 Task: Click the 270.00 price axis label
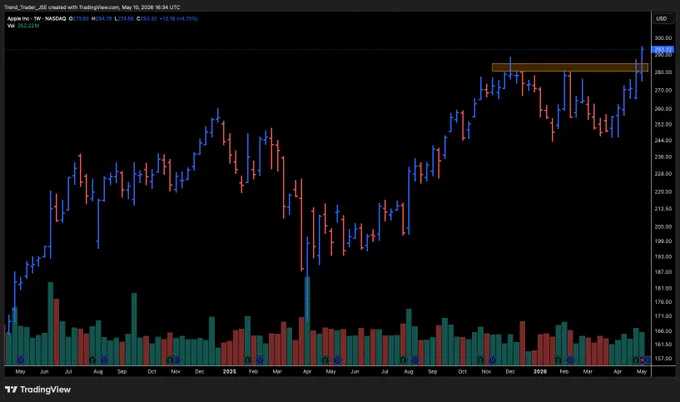tap(663, 91)
